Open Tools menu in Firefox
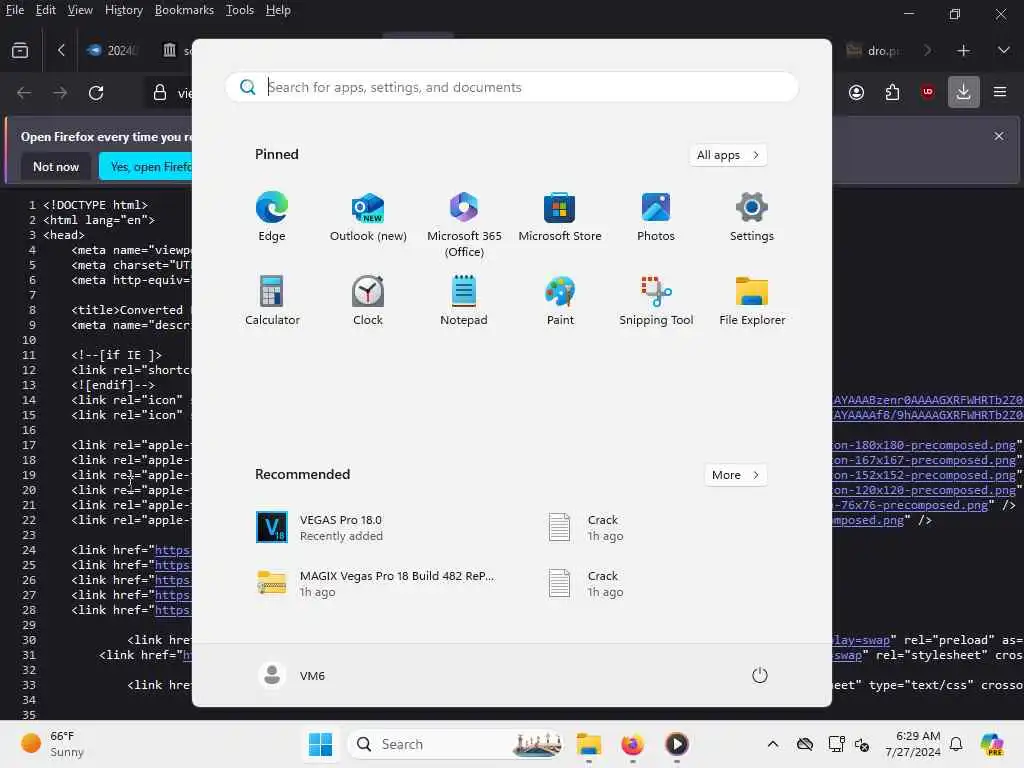 240,10
